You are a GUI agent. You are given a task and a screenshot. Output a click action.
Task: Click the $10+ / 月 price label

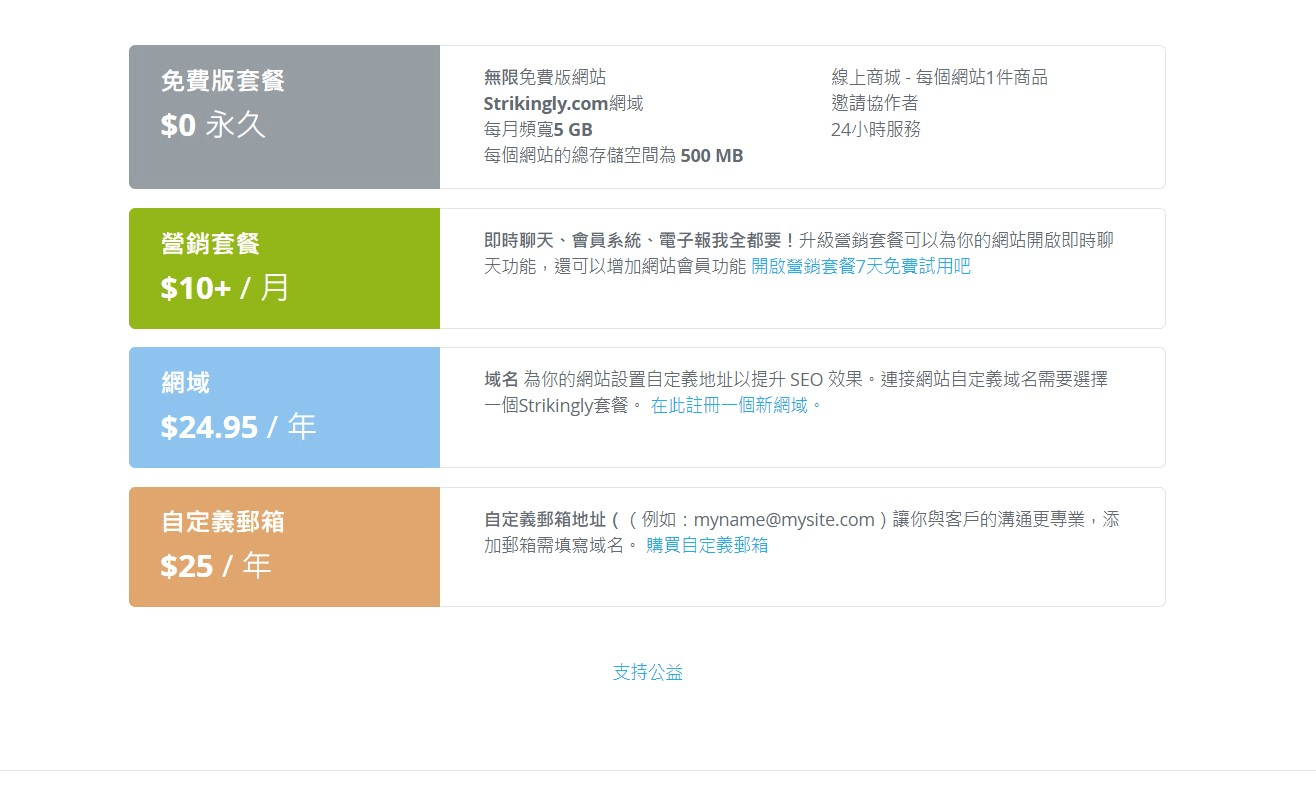click(225, 288)
